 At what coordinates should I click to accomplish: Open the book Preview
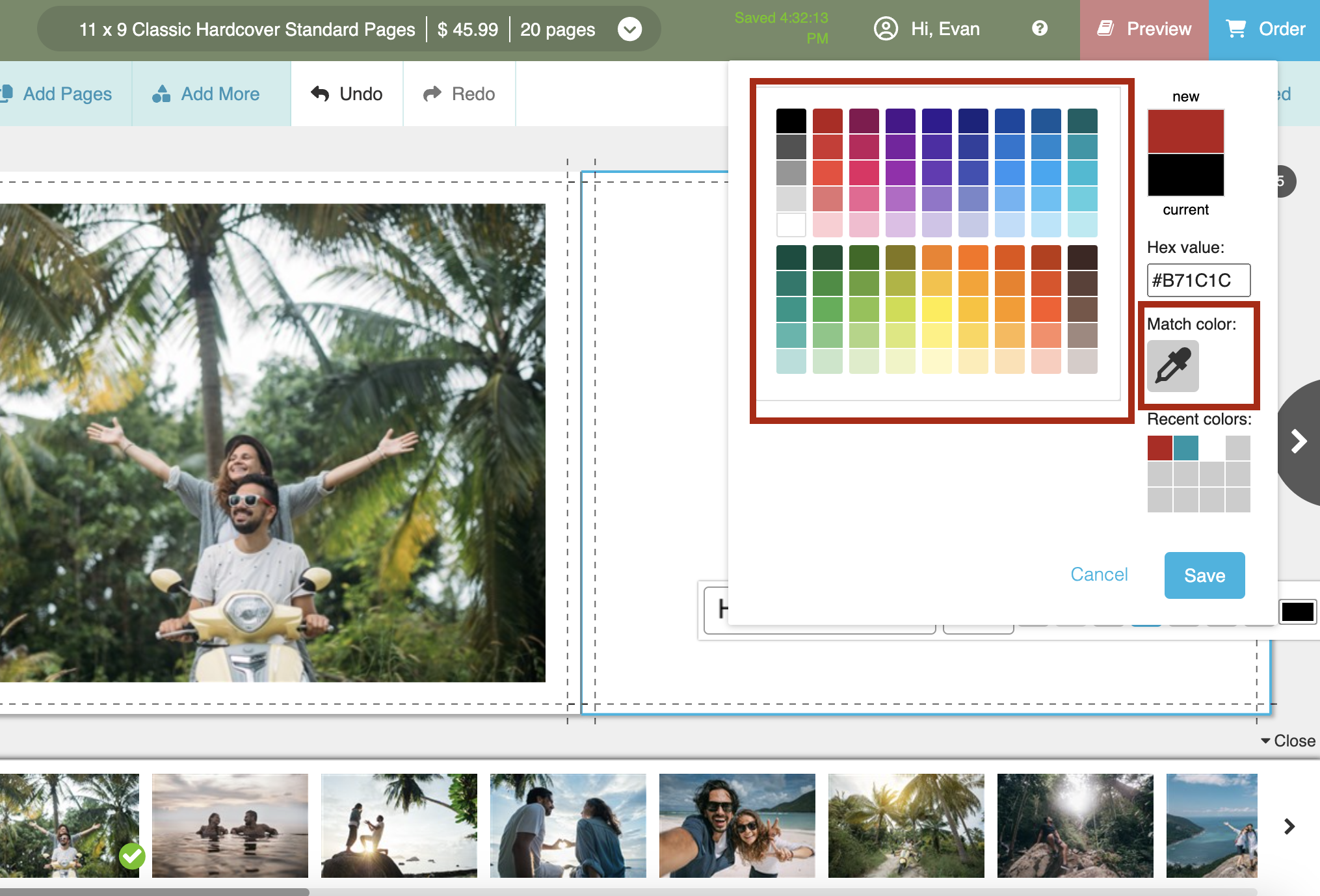click(1144, 29)
